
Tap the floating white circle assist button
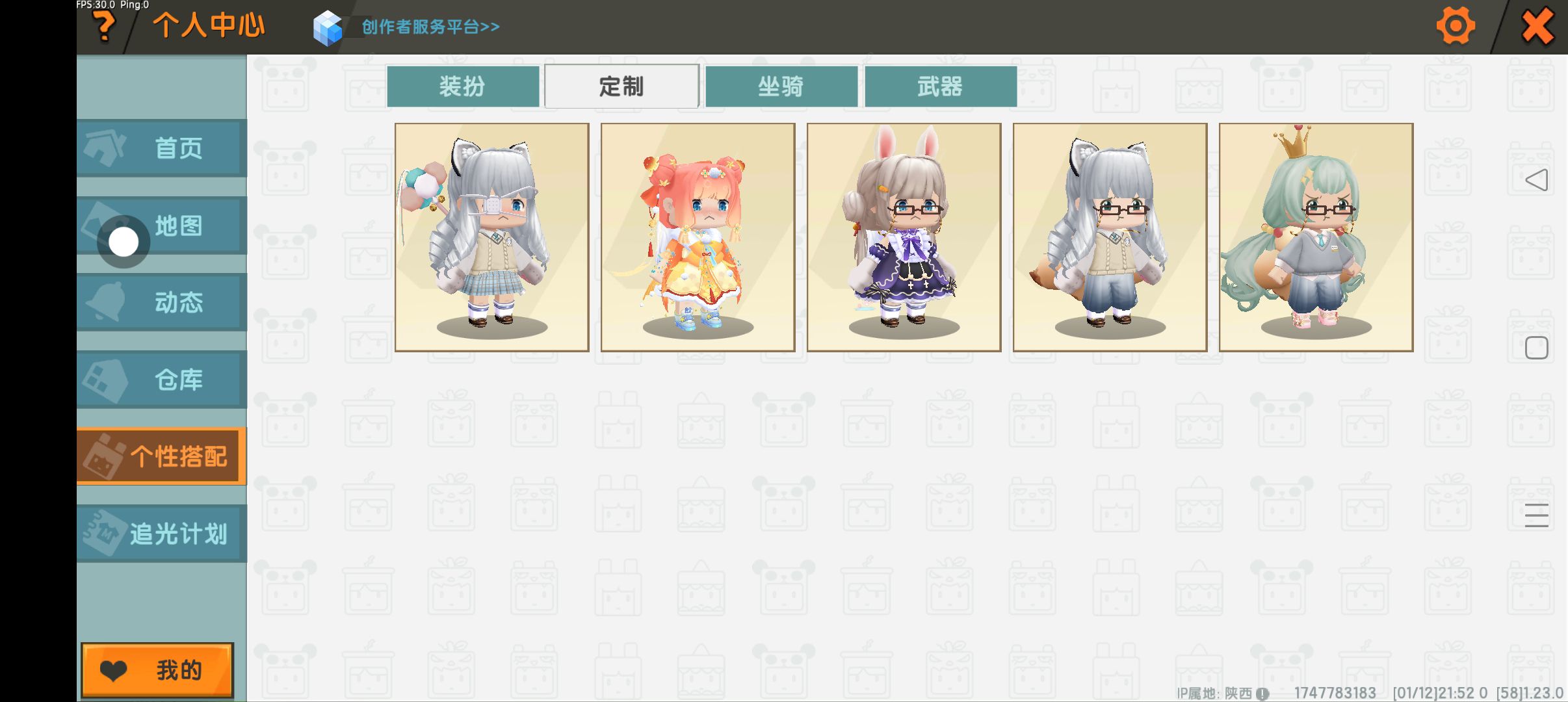click(124, 242)
